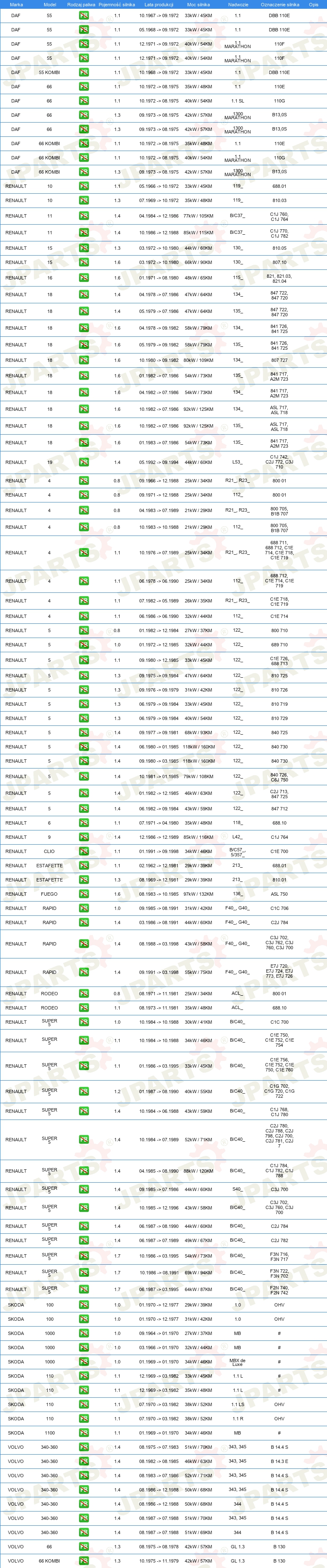Screen dimensions: 327x1568
Task: Click fuel icon in DAF 66 1.1 SL row
Action: 84,100
